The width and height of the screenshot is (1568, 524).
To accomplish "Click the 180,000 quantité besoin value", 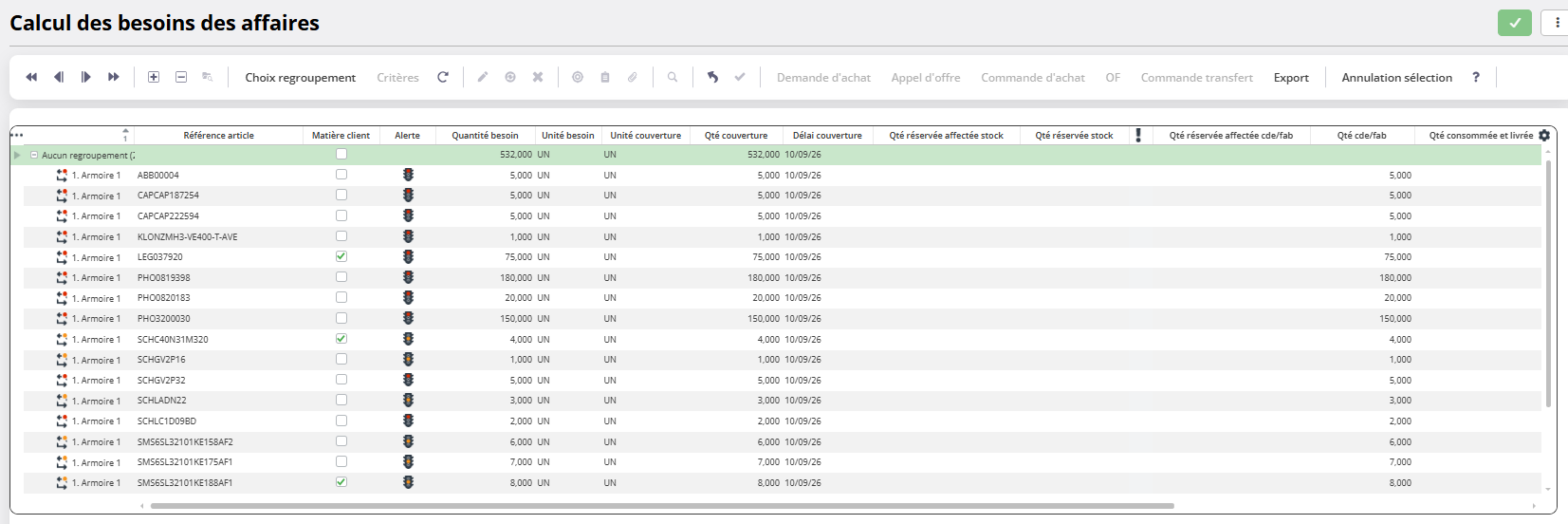I will [x=516, y=278].
